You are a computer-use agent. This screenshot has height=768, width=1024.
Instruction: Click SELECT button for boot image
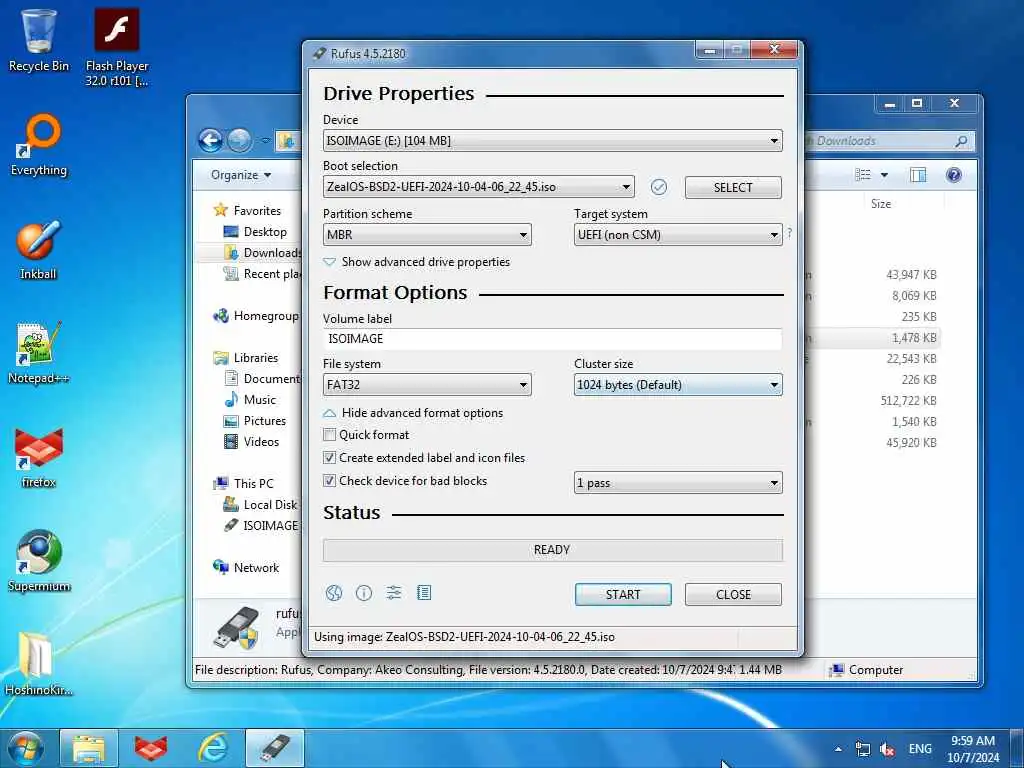pos(733,187)
